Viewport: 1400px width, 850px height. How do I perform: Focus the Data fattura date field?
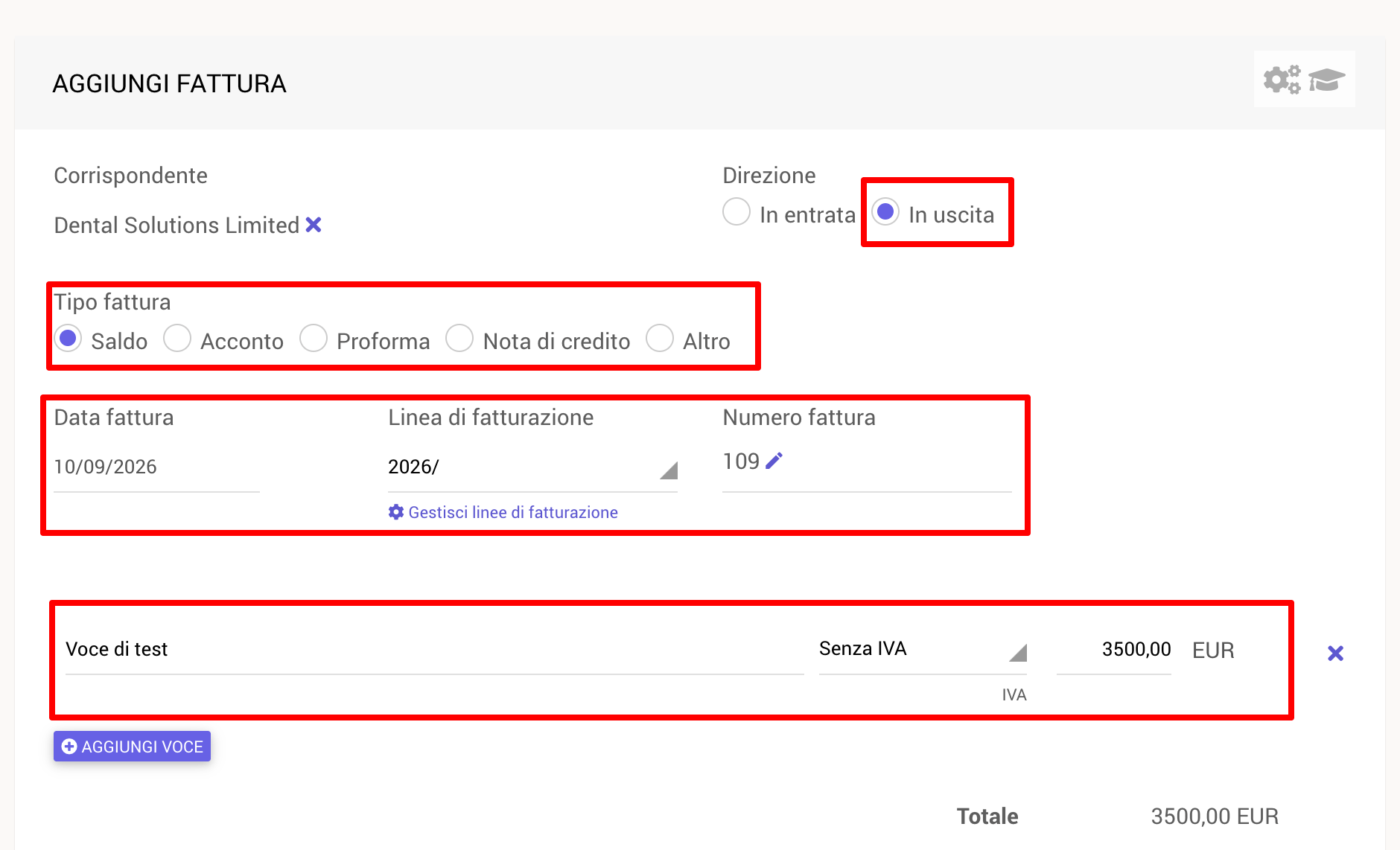pyautogui.click(x=156, y=467)
